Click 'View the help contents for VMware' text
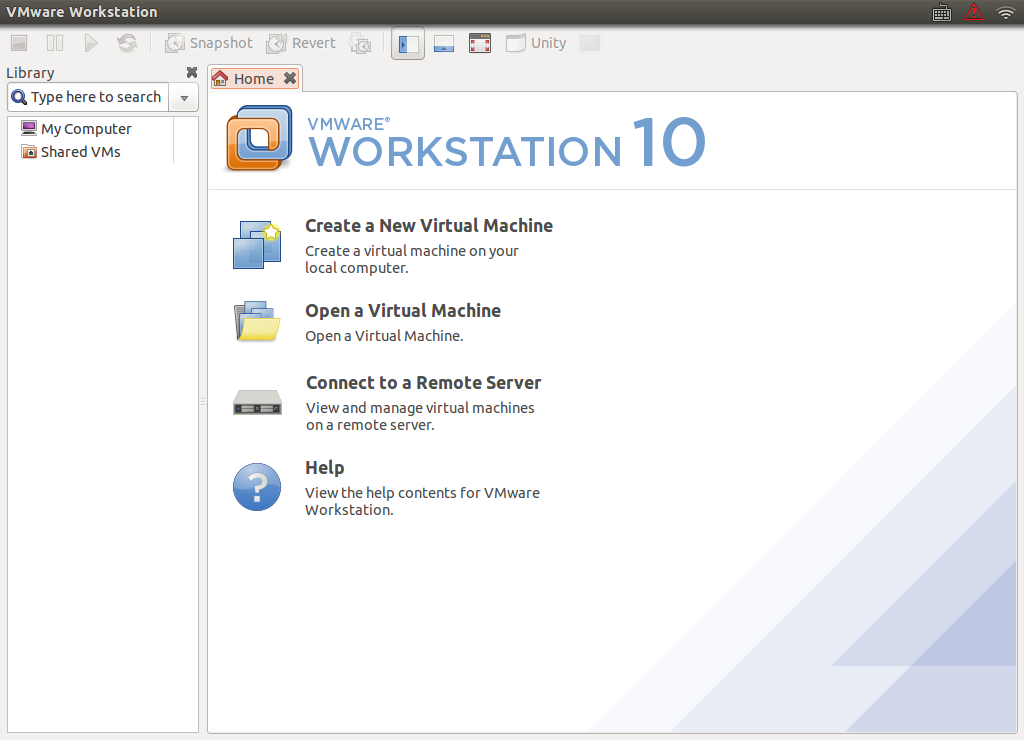Image resolution: width=1024 pixels, height=740 pixels. tap(423, 492)
